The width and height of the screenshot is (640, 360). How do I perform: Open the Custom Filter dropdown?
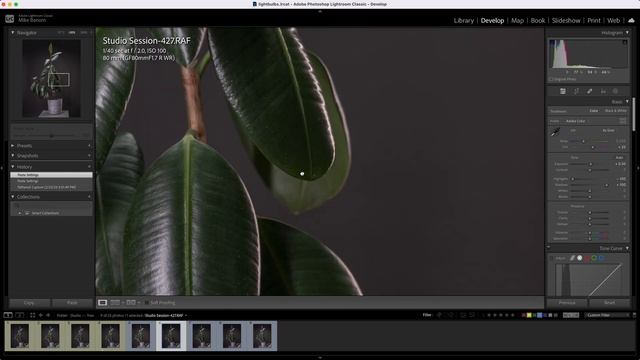[x=607, y=315]
